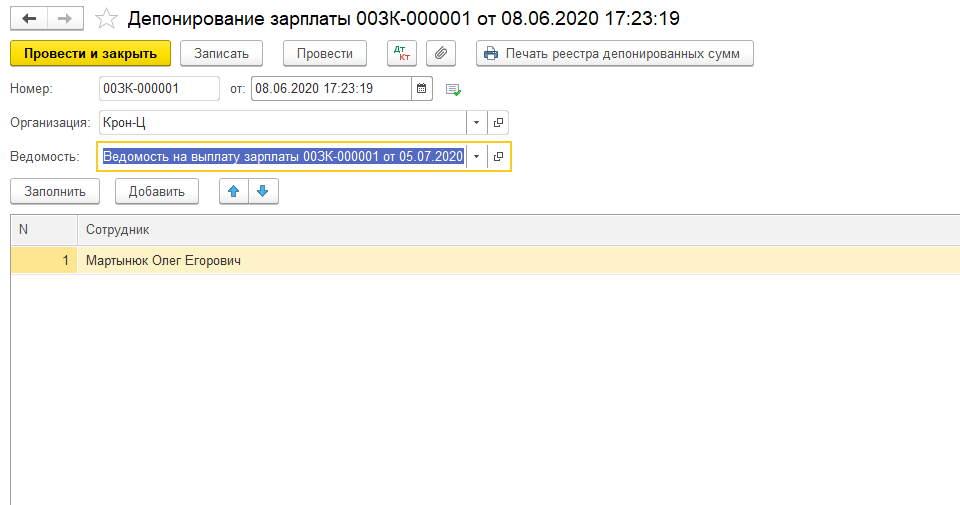This screenshot has height=505, width=960.
Task: Expand the Ведомость dropdown list
Action: (x=477, y=157)
